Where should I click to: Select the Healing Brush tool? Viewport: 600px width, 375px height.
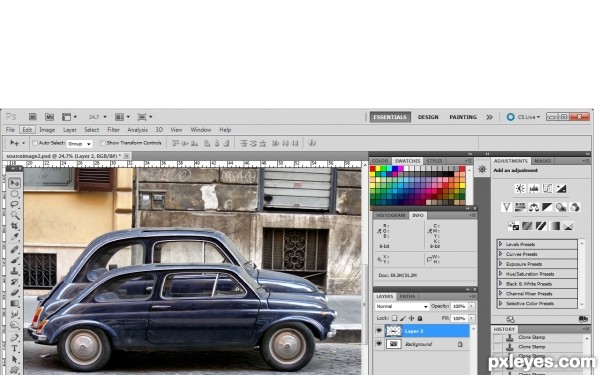coord(15,249)
